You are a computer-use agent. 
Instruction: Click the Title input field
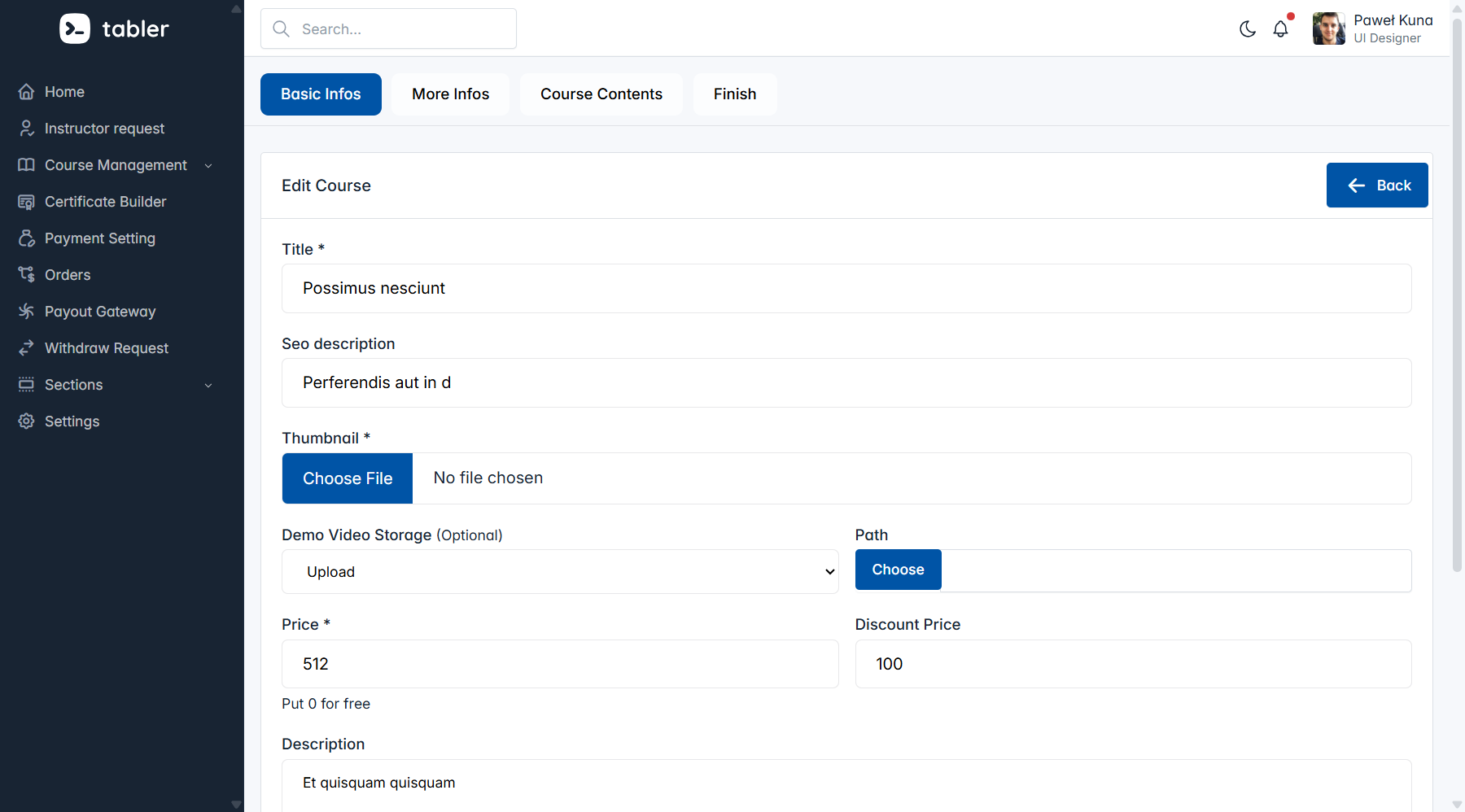[x=846, y=289]
